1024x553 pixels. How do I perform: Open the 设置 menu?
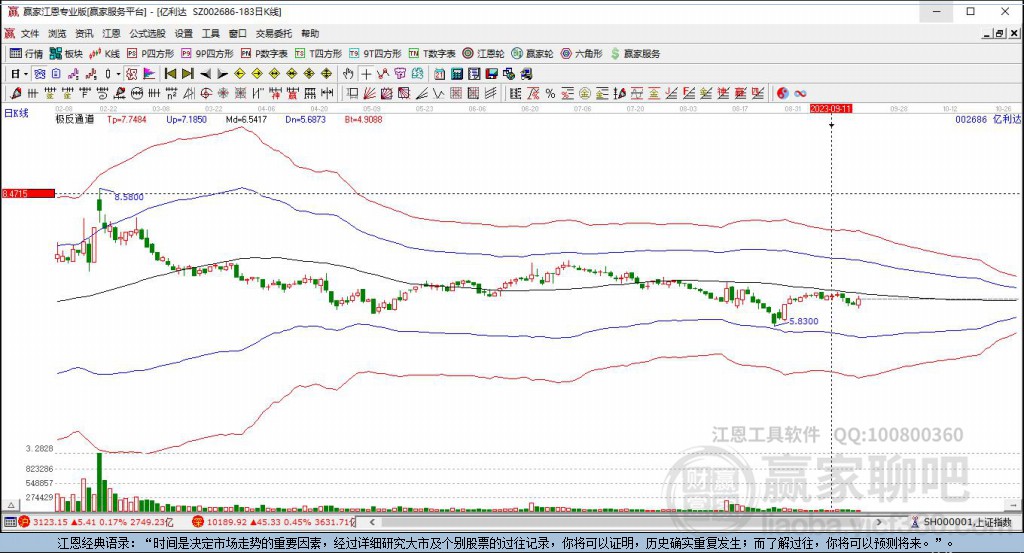(x=184, y=33)
